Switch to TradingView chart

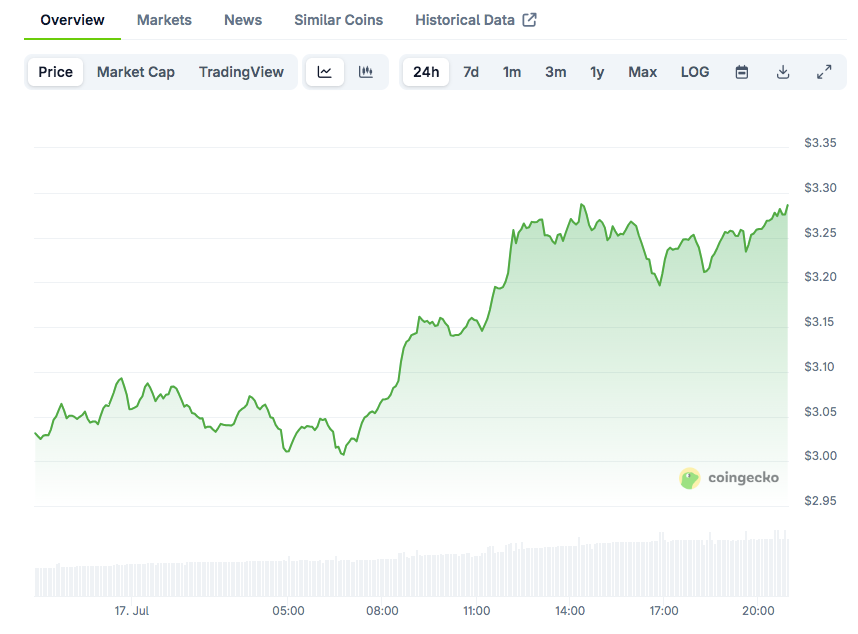[241, 72]
